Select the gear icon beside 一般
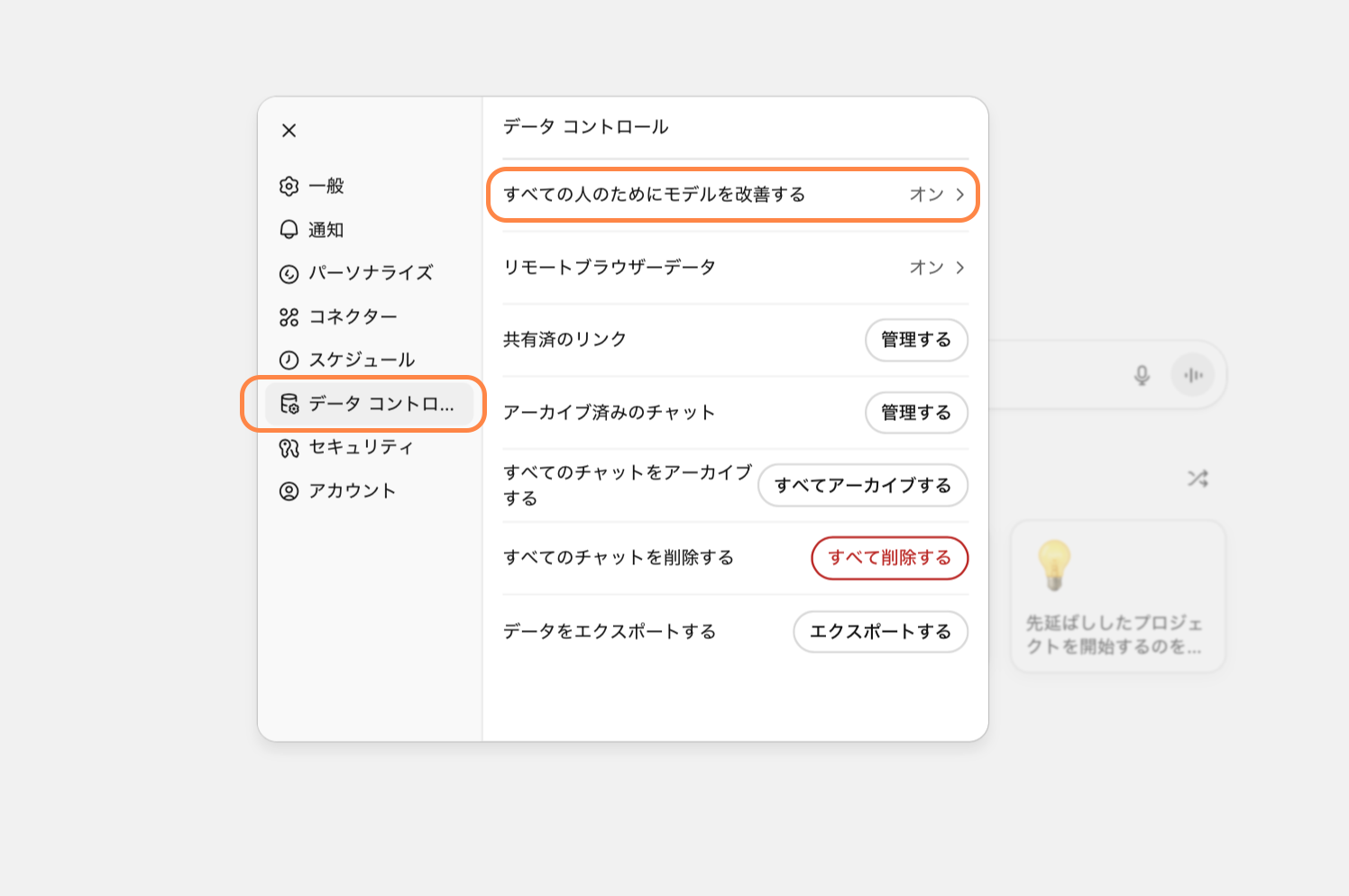 (x=289, y=186)
